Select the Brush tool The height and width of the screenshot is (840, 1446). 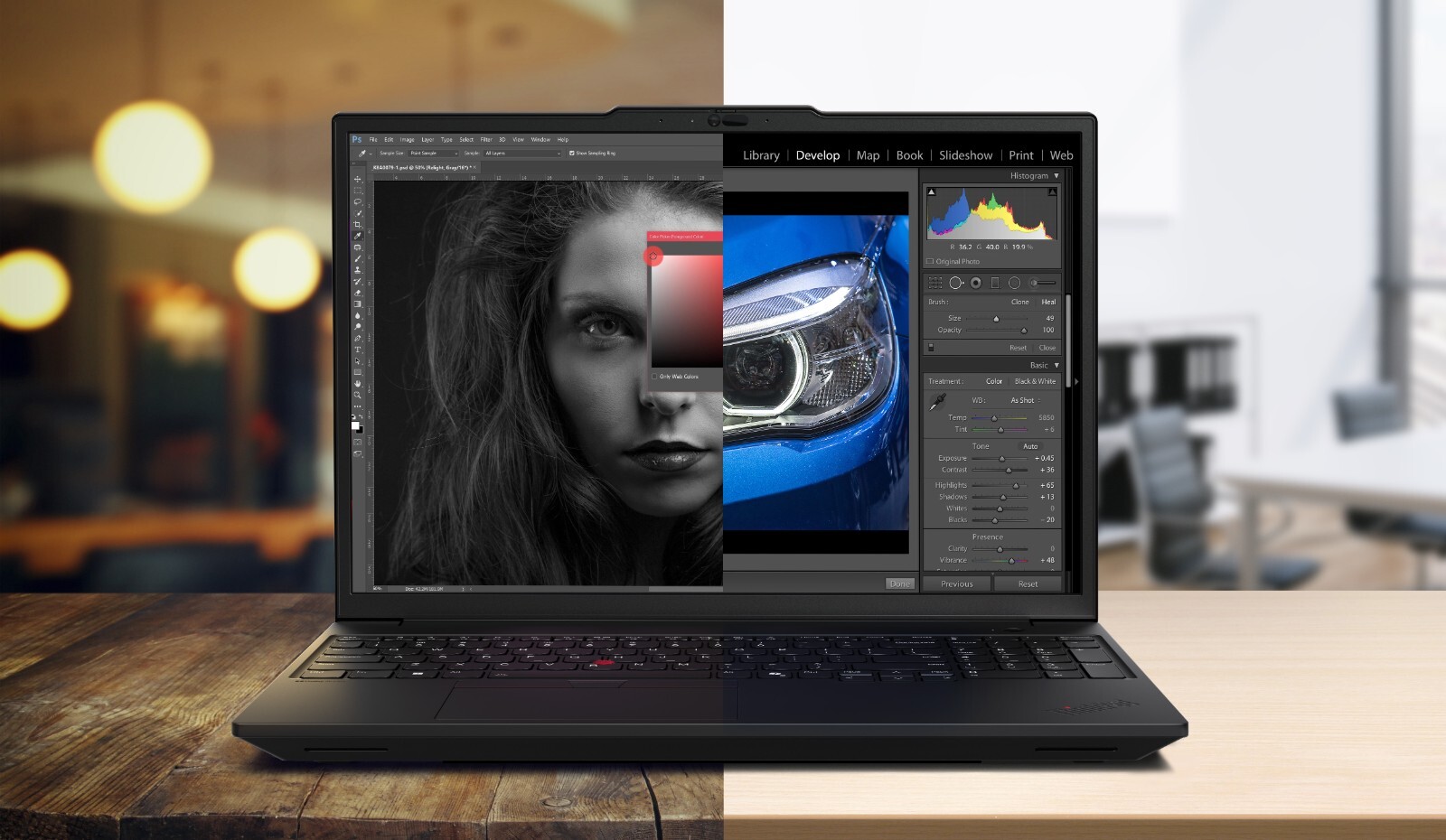point(358,258)
